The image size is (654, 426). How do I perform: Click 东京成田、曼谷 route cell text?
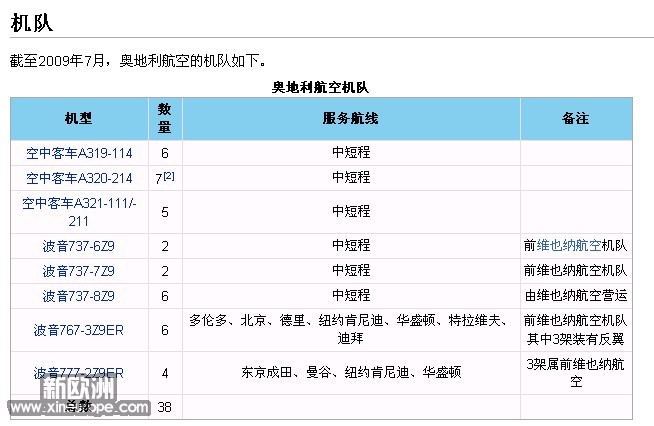tap(351, 372)
